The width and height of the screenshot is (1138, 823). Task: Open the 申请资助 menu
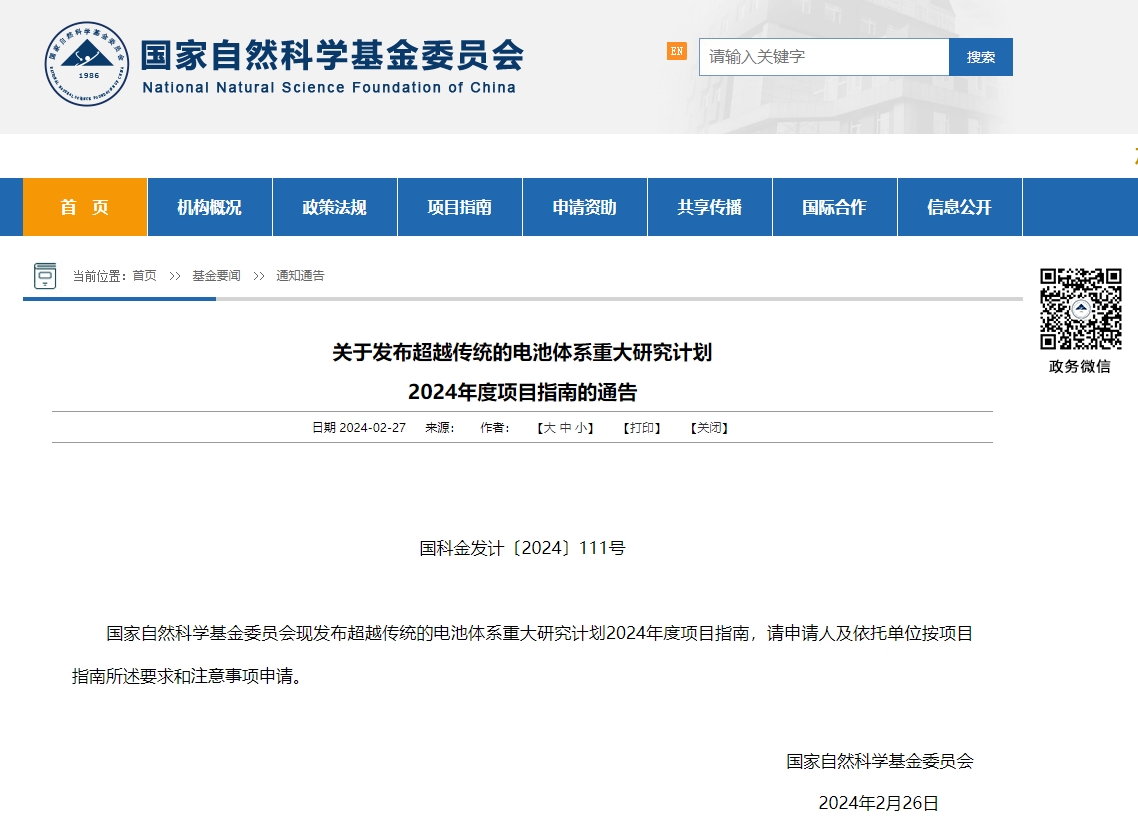coord(584,207)
